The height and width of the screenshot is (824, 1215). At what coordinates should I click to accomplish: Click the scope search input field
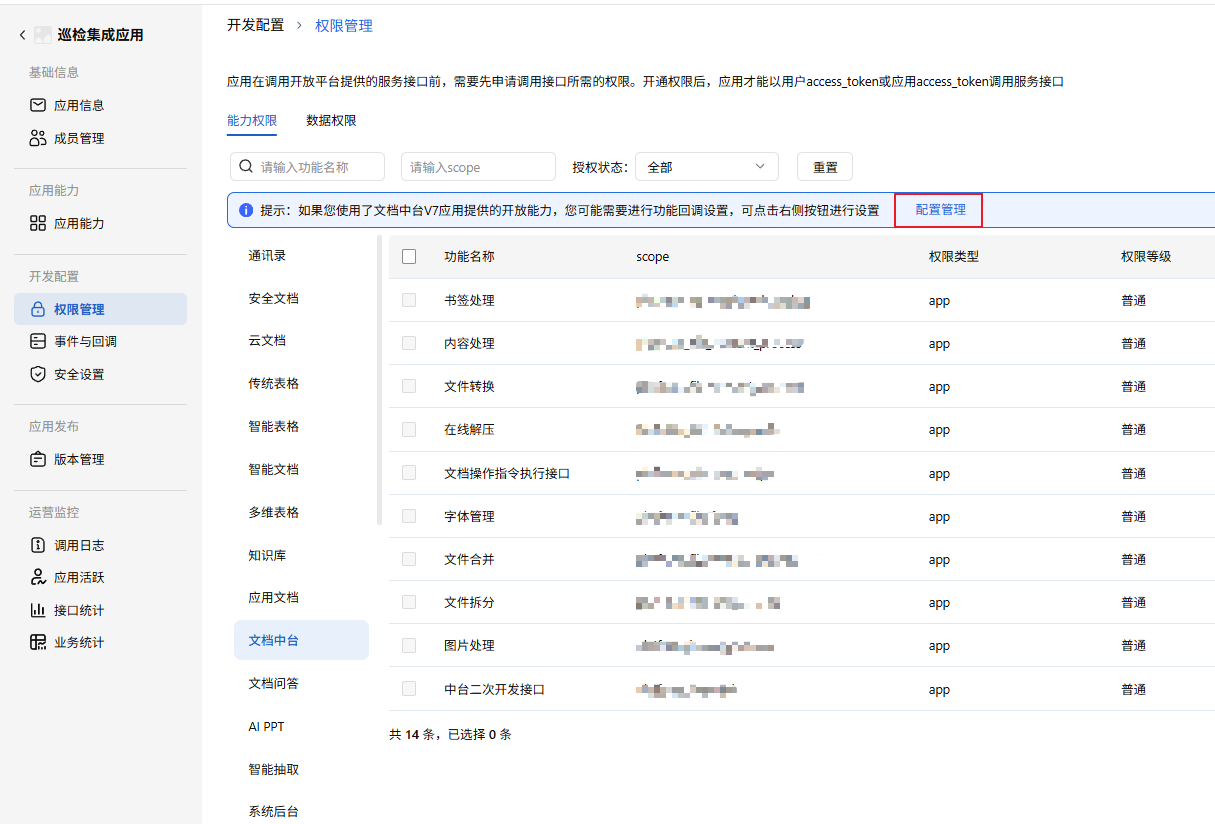[x=477, y=166]
